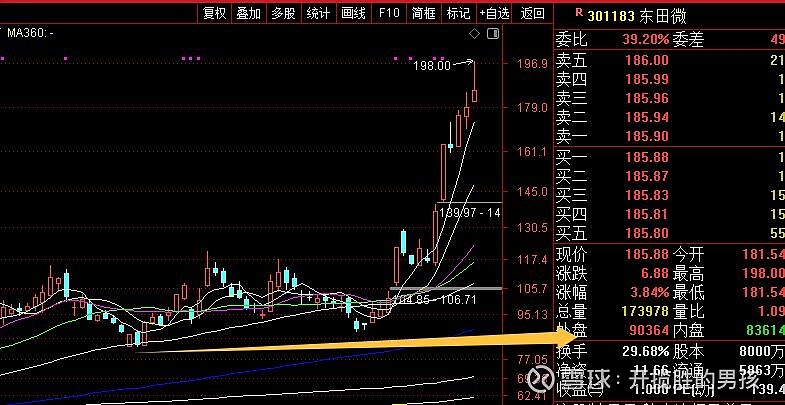
Task: Click the 标记 mark button
Action: (x=458, y=14)
